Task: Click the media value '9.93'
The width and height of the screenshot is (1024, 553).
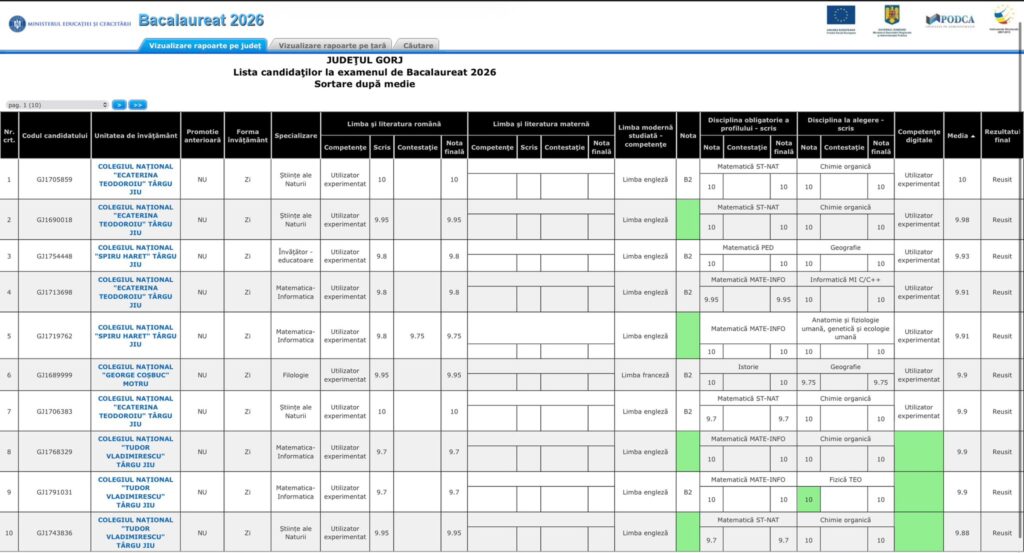Action: tap(962, 256)
